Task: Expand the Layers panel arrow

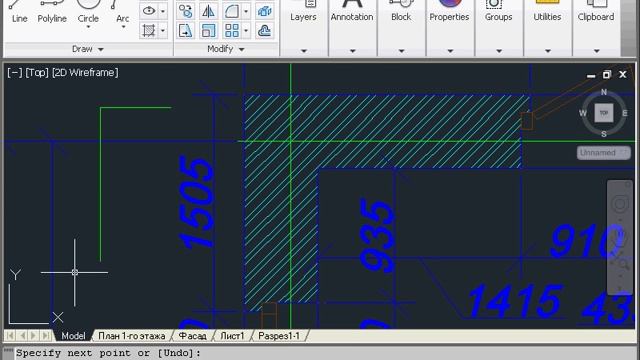Action: (x=304, y=51)
